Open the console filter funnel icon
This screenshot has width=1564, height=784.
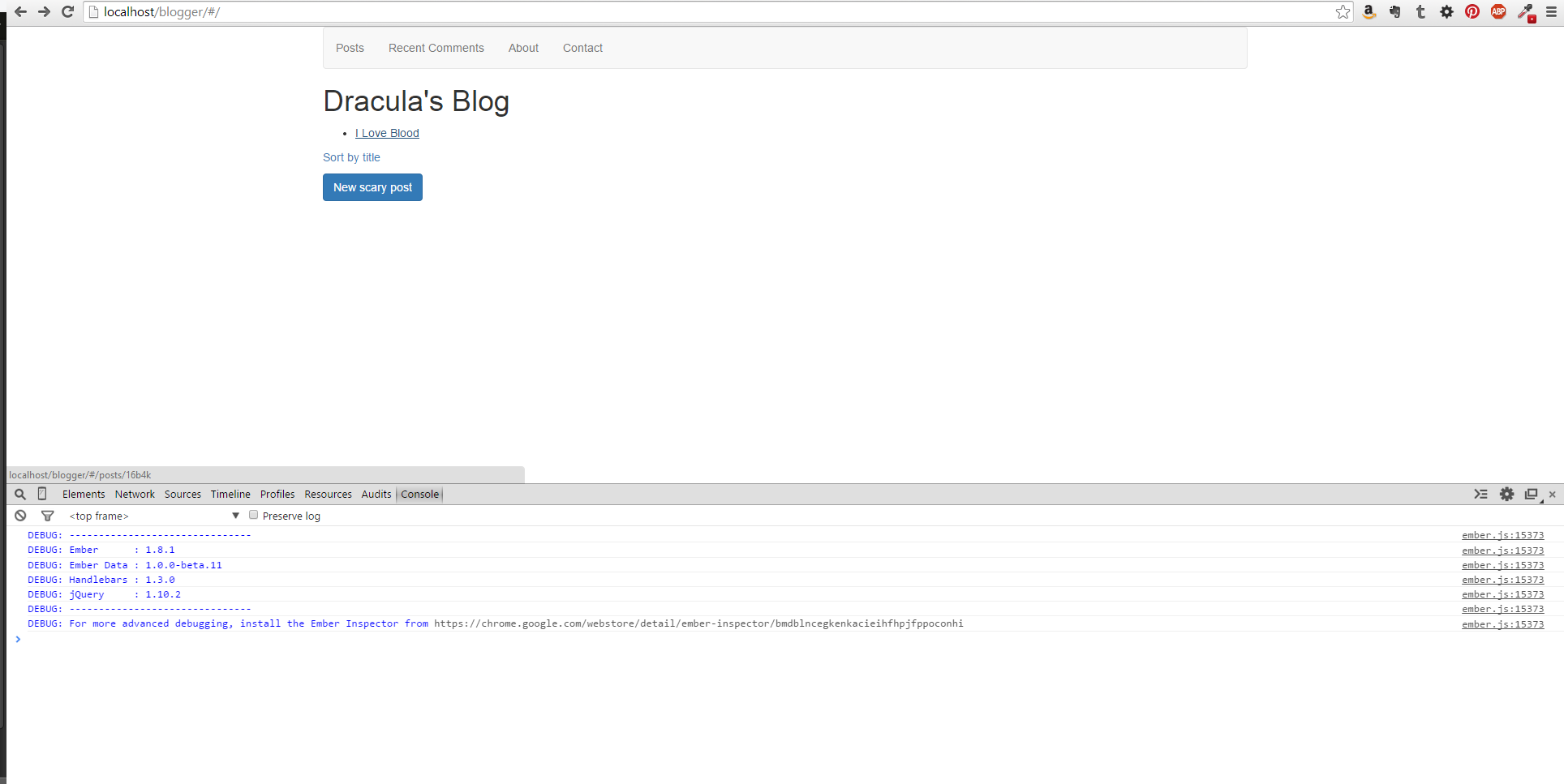click(x=48, y=516)
